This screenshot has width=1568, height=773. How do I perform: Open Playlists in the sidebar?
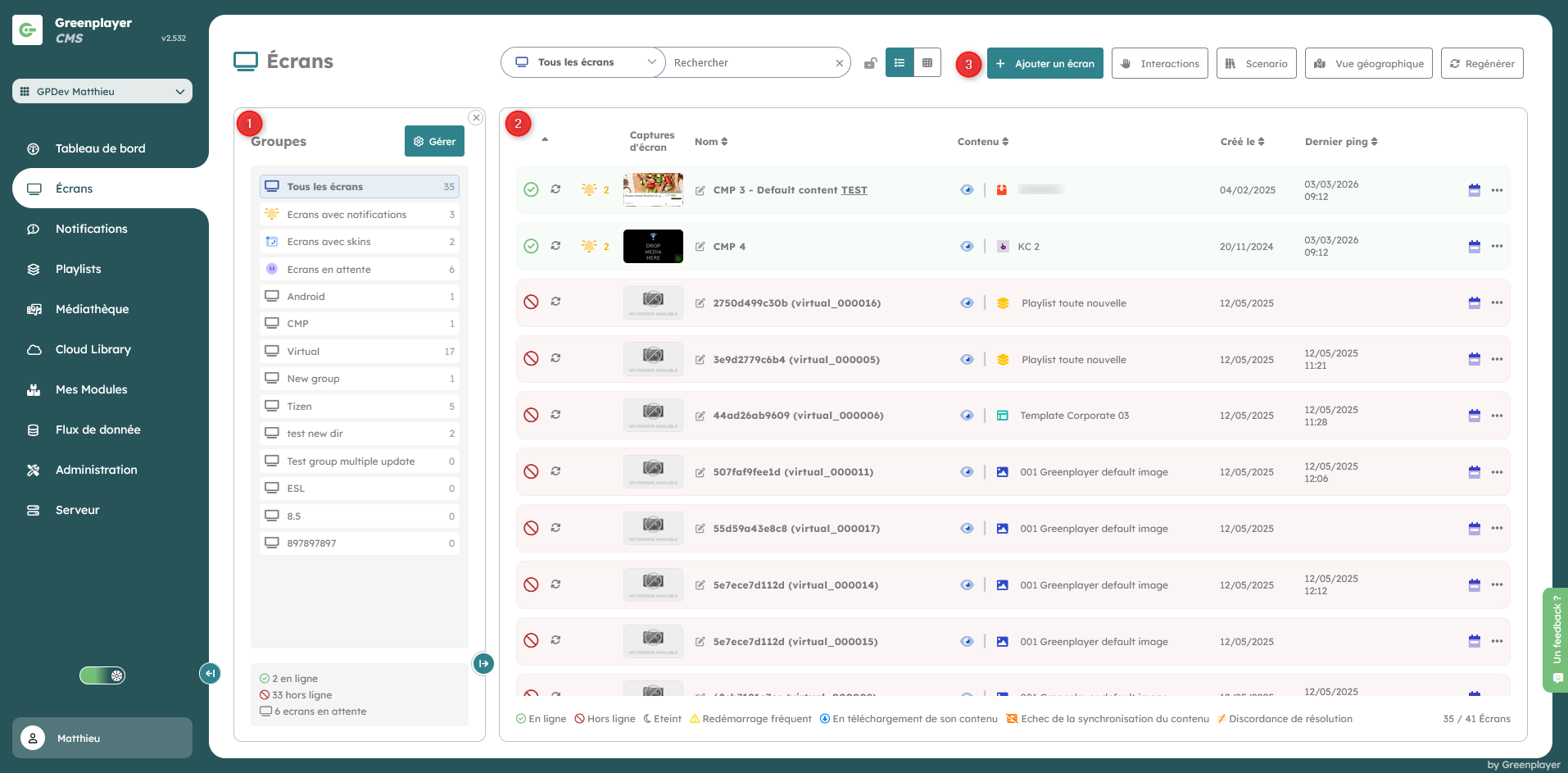(x=79, y=269)
